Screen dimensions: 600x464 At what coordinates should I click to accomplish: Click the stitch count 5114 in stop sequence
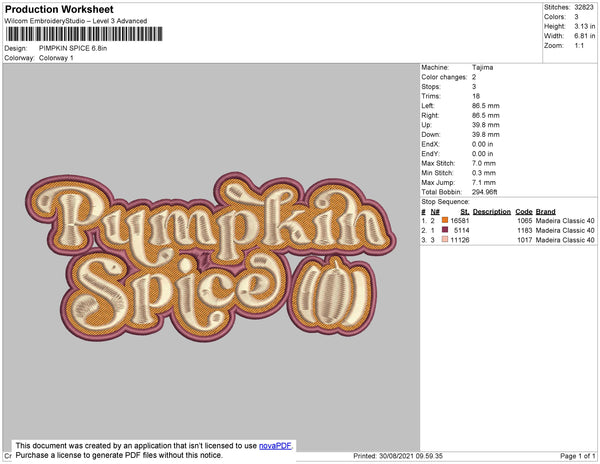[x=461, y=230]
